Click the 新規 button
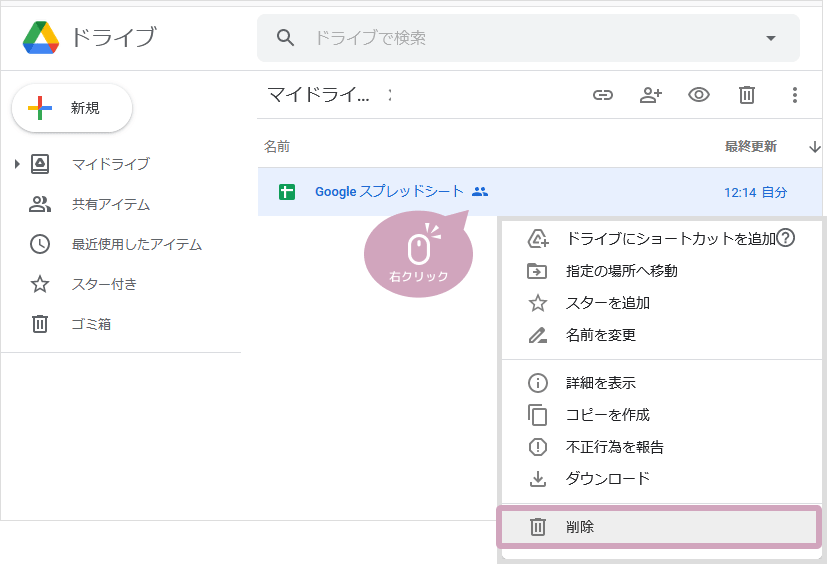Viewport: 827px width, 564px height. (72, 108)
